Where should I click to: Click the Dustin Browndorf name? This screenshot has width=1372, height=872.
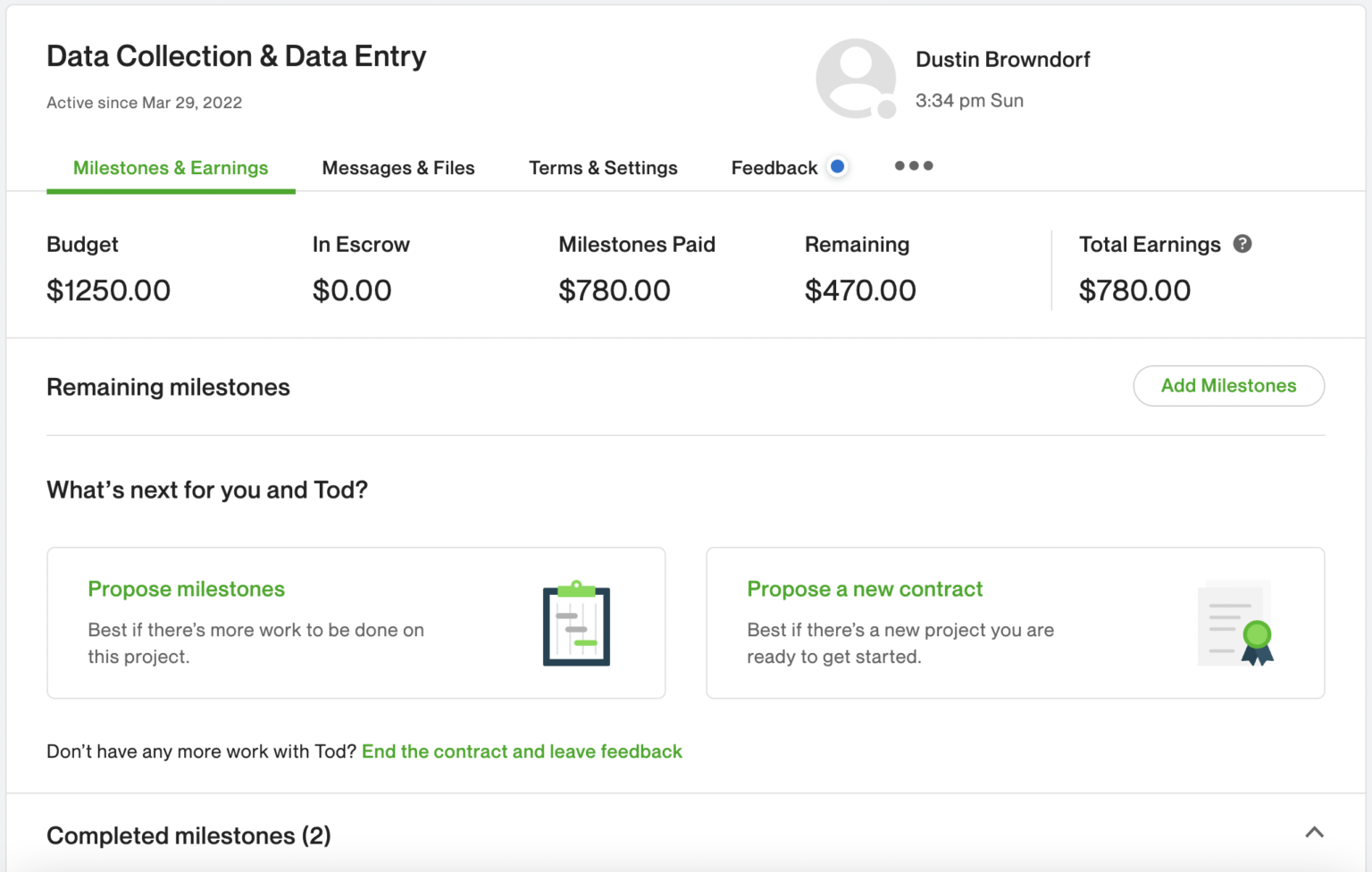click(1002, 60)
